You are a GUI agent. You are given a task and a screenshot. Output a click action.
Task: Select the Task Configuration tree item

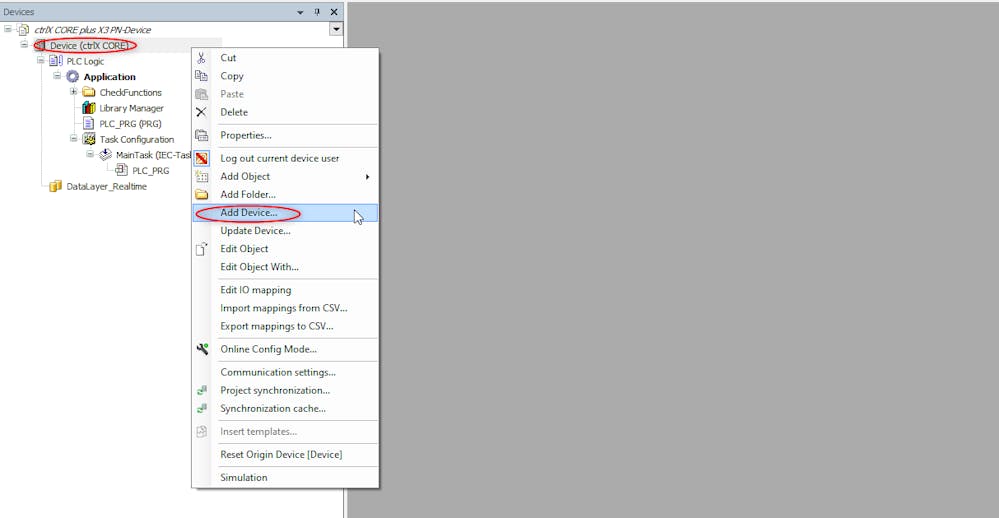(136, 139)
